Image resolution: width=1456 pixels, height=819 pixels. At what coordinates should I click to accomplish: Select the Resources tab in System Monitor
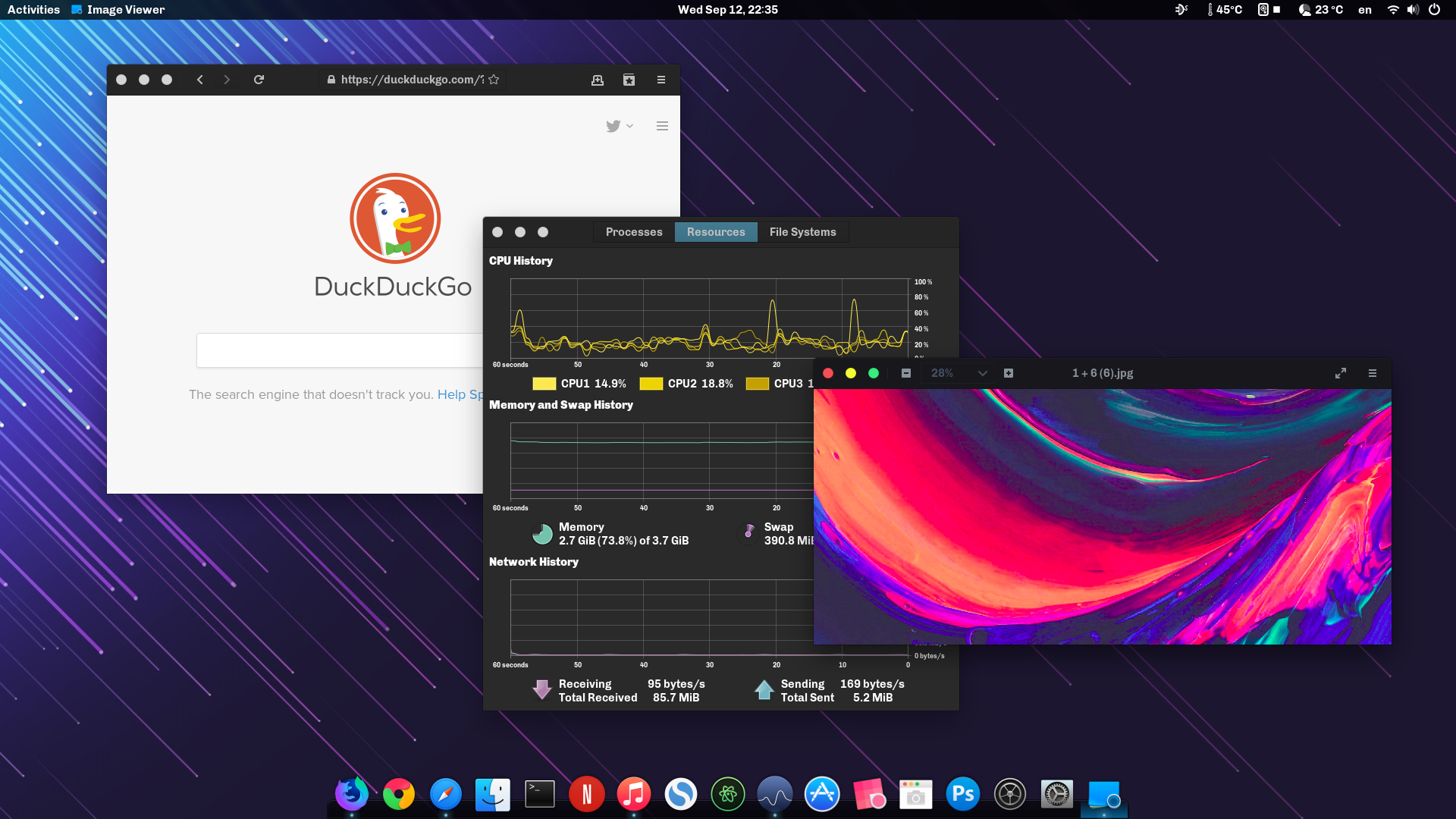pyautogui.click(x=716, y=232)
